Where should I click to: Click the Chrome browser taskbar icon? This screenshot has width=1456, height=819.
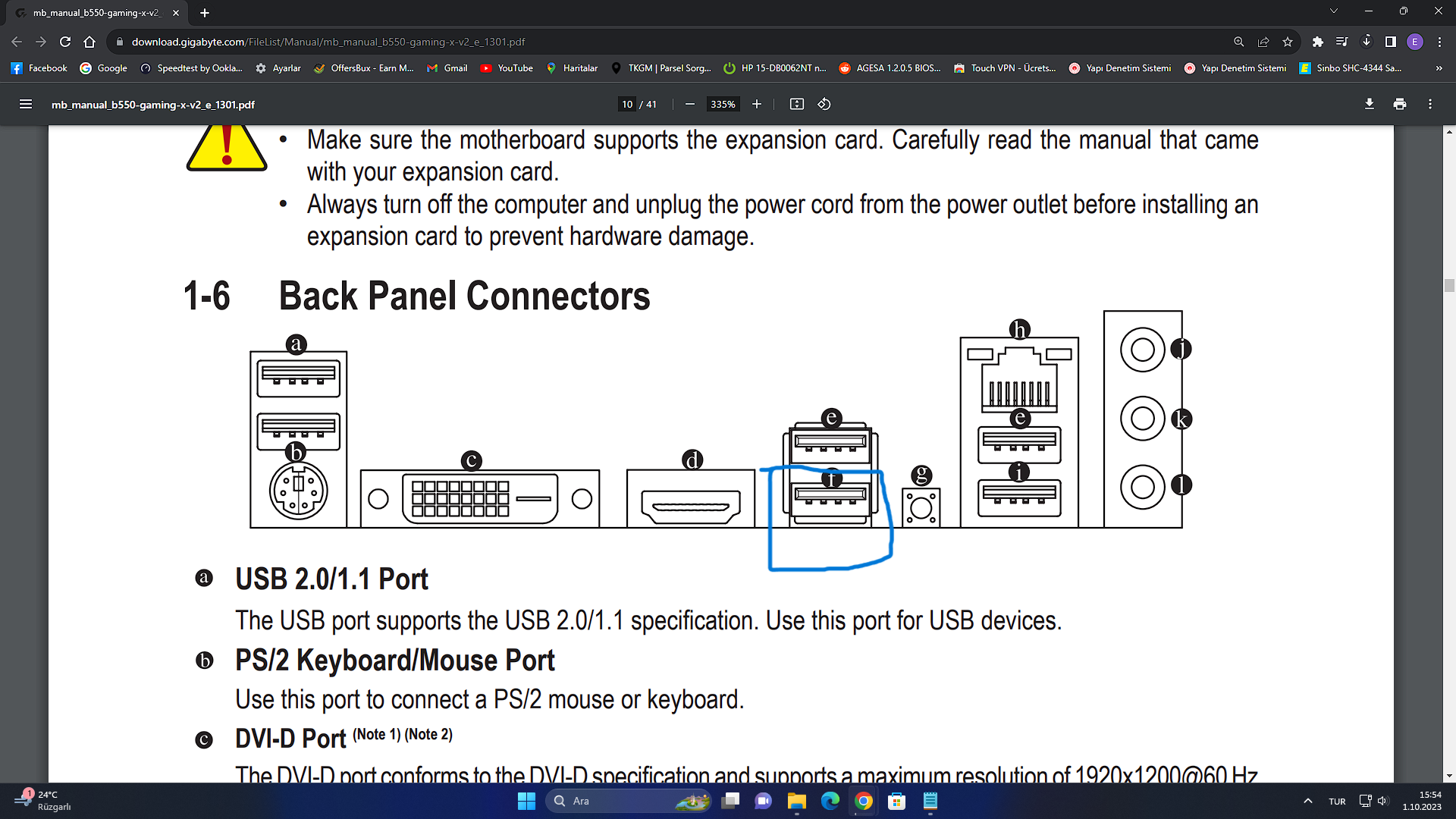(x=863, y=800)
